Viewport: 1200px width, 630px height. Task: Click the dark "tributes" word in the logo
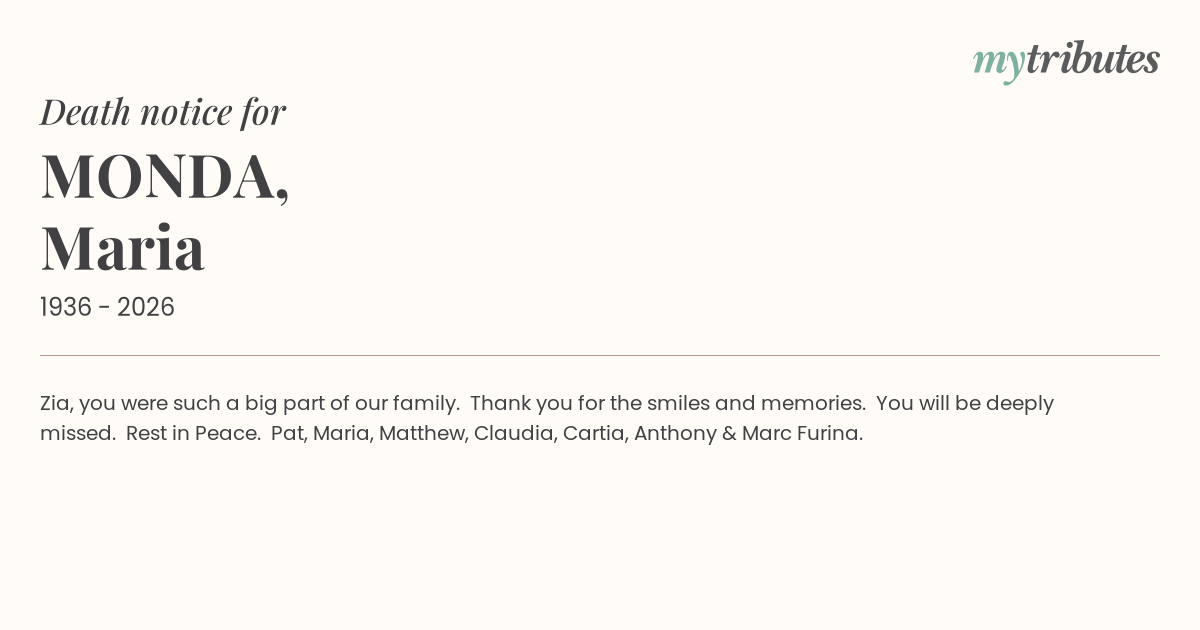(x=1092, y=59)
